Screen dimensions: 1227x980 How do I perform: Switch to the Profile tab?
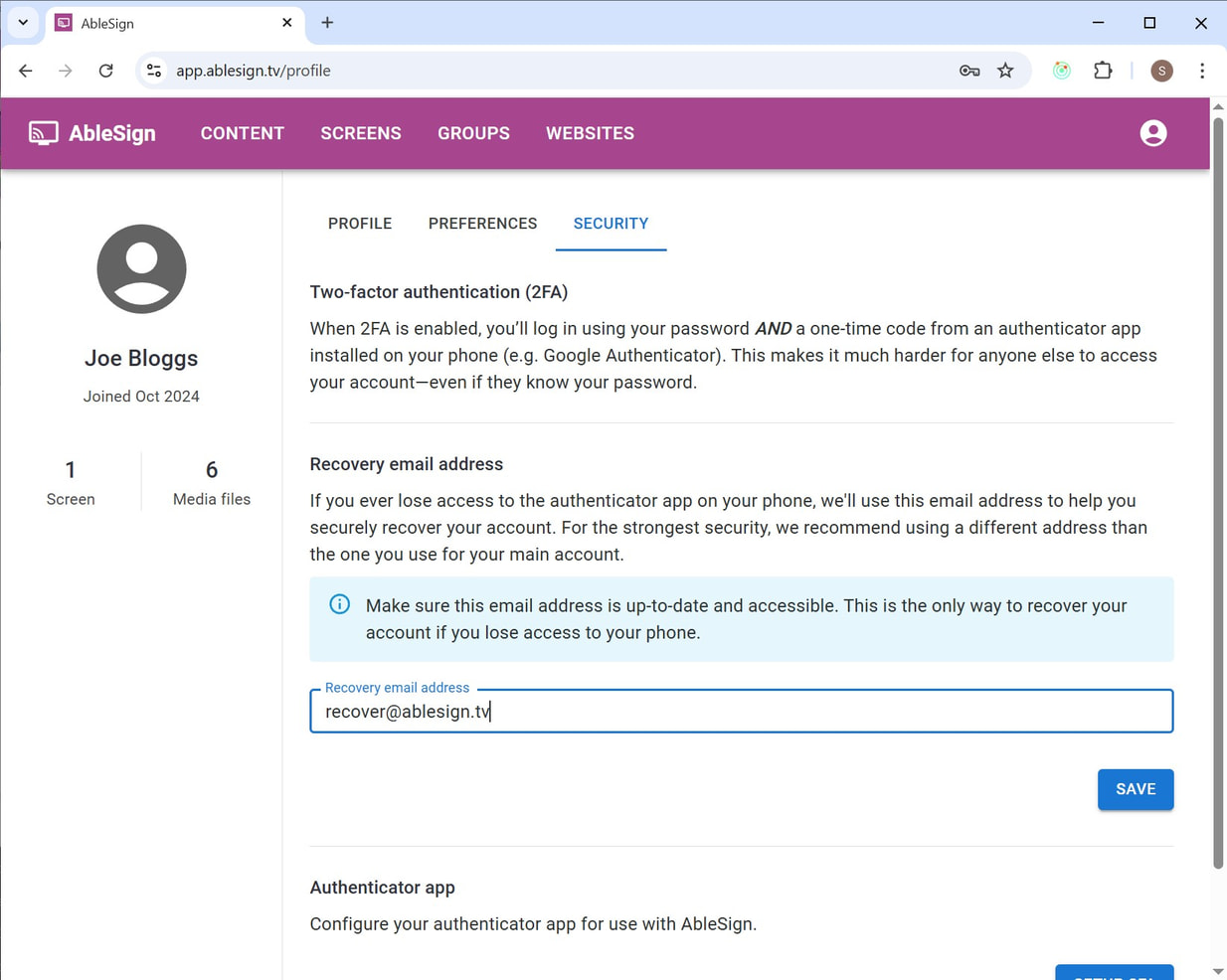pyautogui.click(x=360, y=224)
